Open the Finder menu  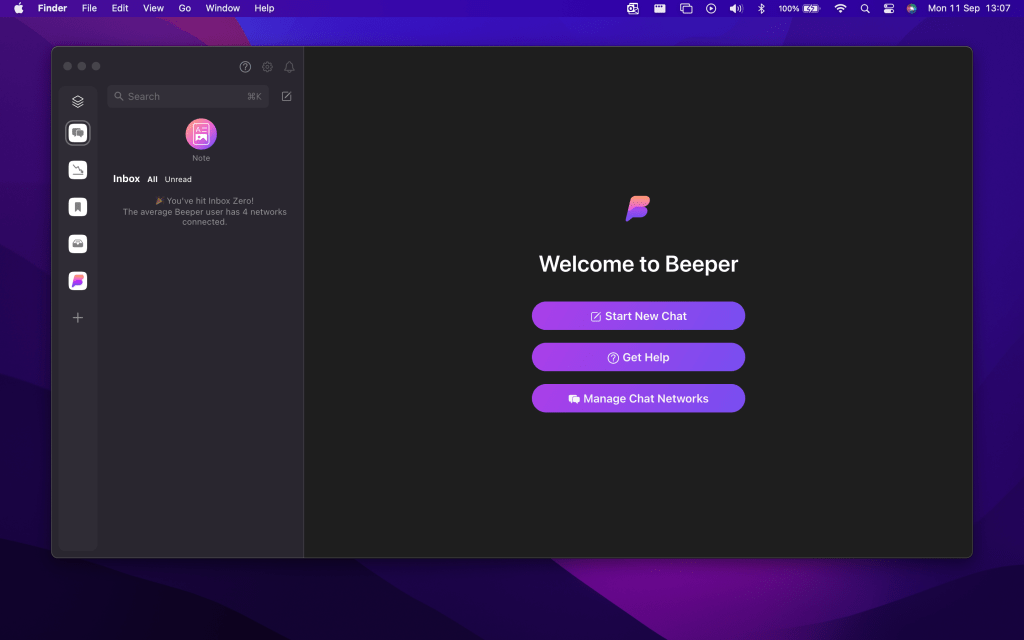point(52,8)
